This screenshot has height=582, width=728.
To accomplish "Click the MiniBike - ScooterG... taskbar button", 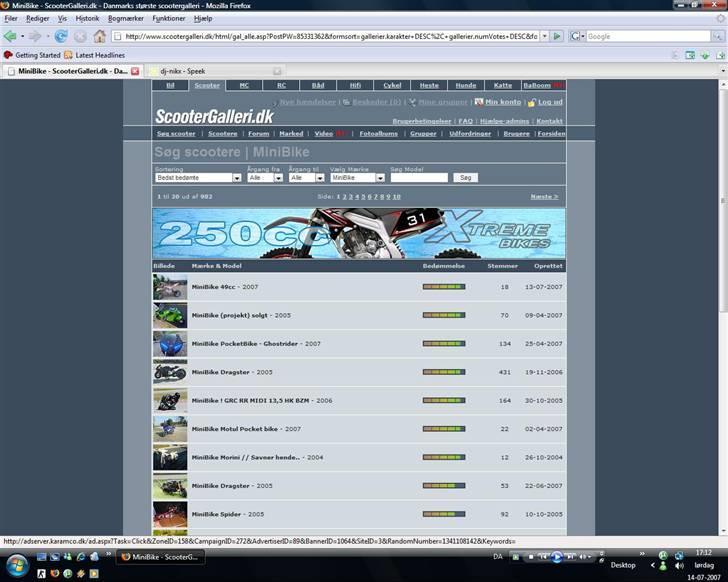I will [x=160, y=557].
